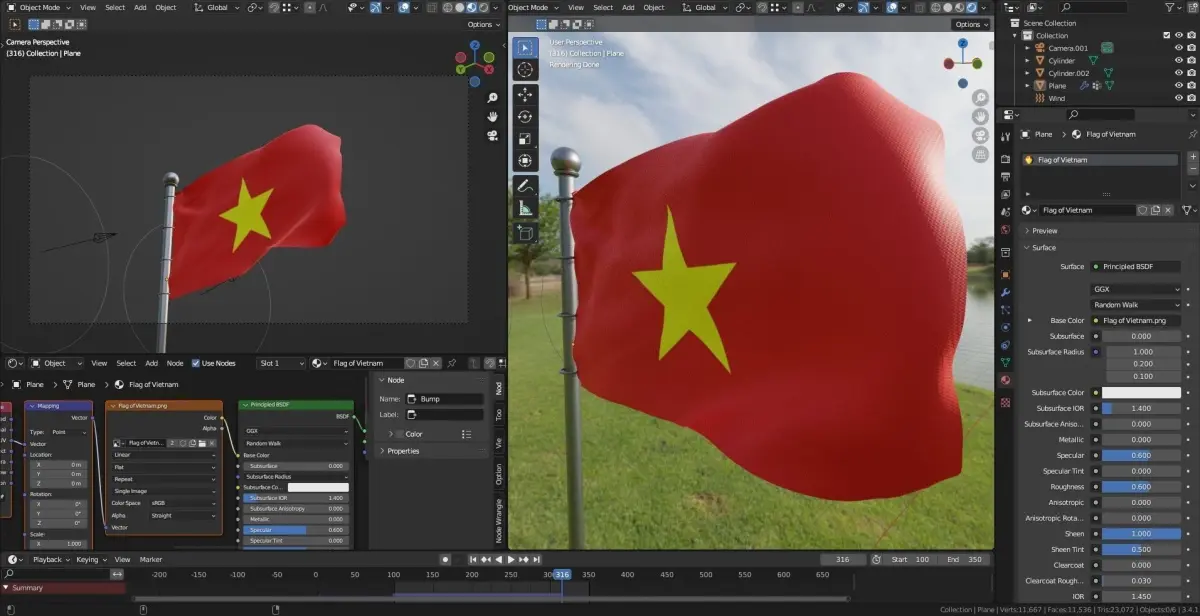Unlink material with X icon in Properties

pos(1168,210)
